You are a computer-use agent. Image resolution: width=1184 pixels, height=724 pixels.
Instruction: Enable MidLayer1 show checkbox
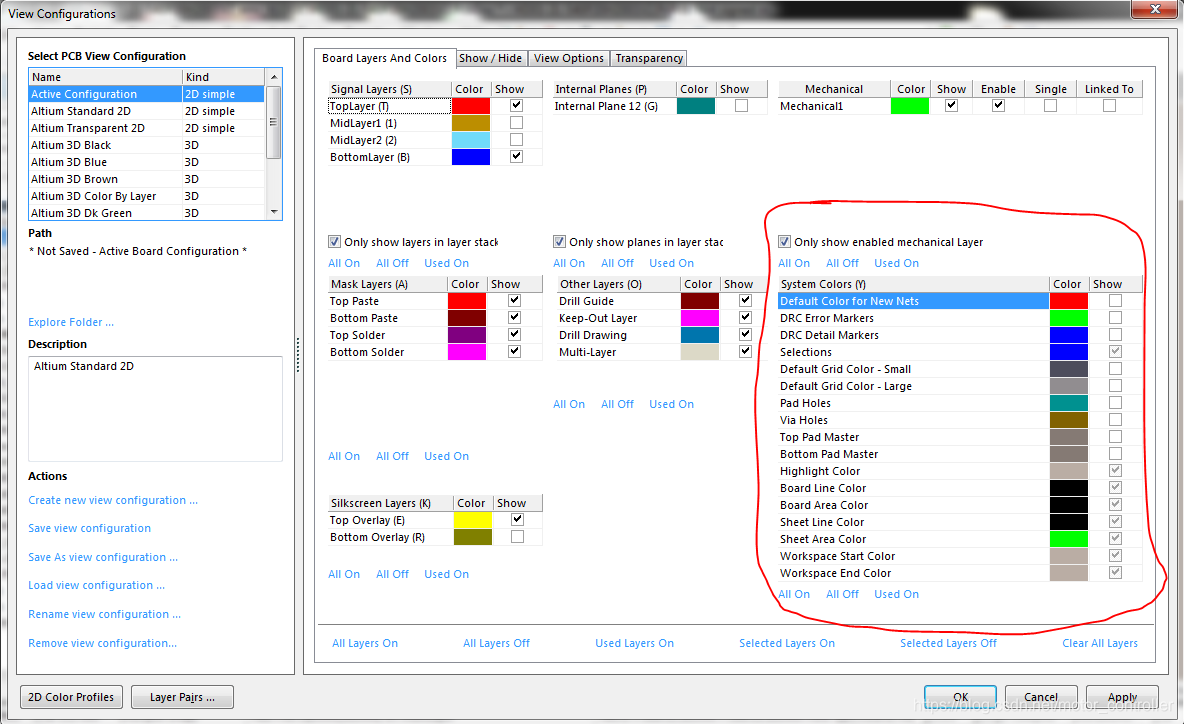(x=516, y=122)
